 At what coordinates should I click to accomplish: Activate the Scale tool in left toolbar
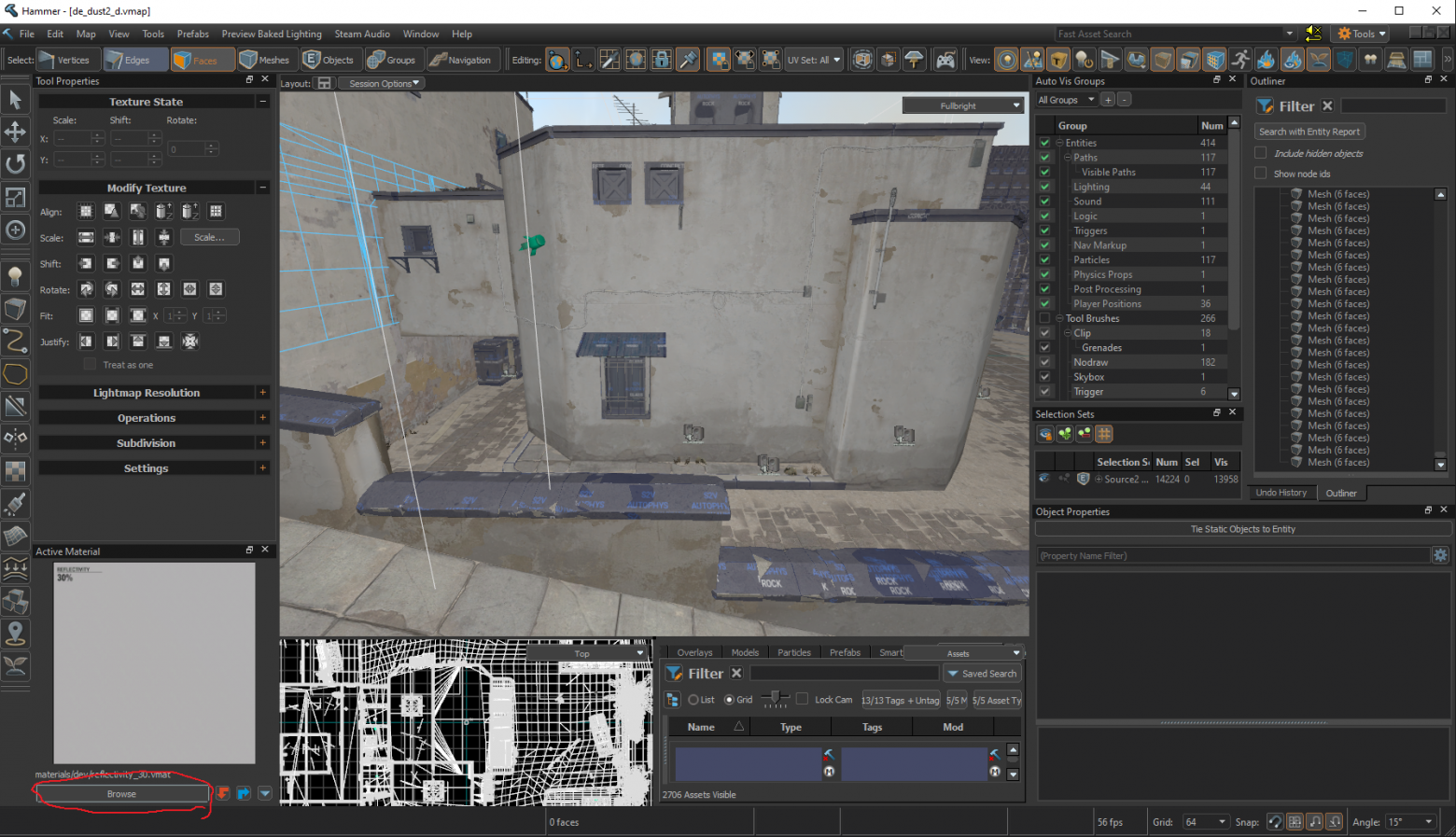[16, 197]
